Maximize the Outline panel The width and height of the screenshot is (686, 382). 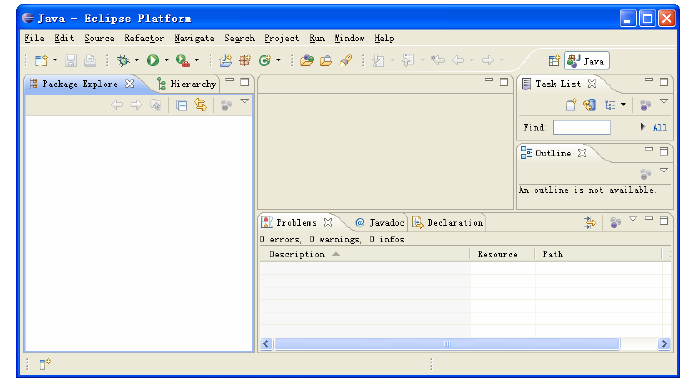pos(664,151)
